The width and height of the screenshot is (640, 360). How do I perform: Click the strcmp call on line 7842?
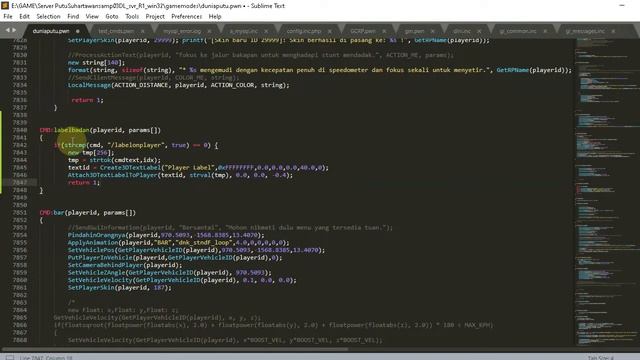(74, 145)
